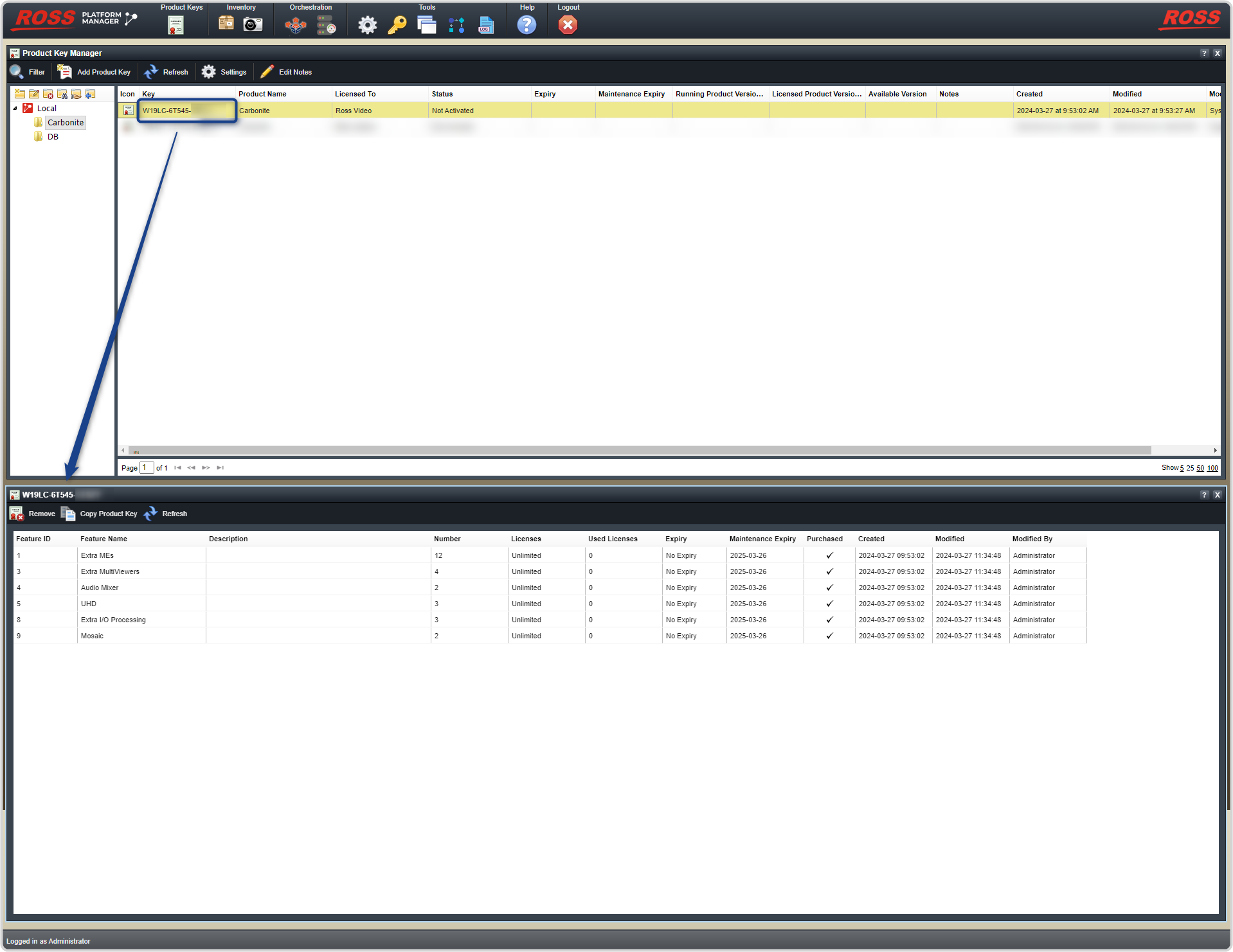Sort by Maintenance Expiry column in key list
Image resolution: width=1233 pixels, height=952 pixels.
pyautogui.click(x=631, y=94)
